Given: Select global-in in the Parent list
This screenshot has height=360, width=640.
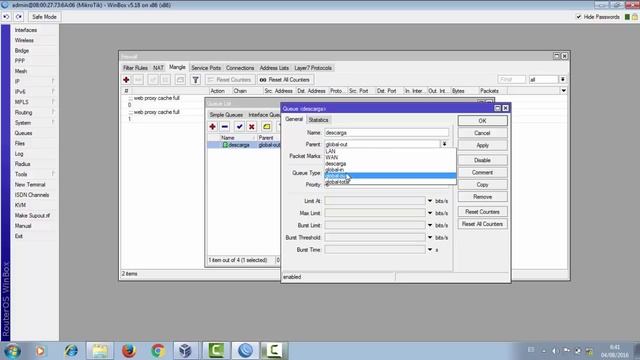Looking at the screenshot, I should (x=390, y=169).
